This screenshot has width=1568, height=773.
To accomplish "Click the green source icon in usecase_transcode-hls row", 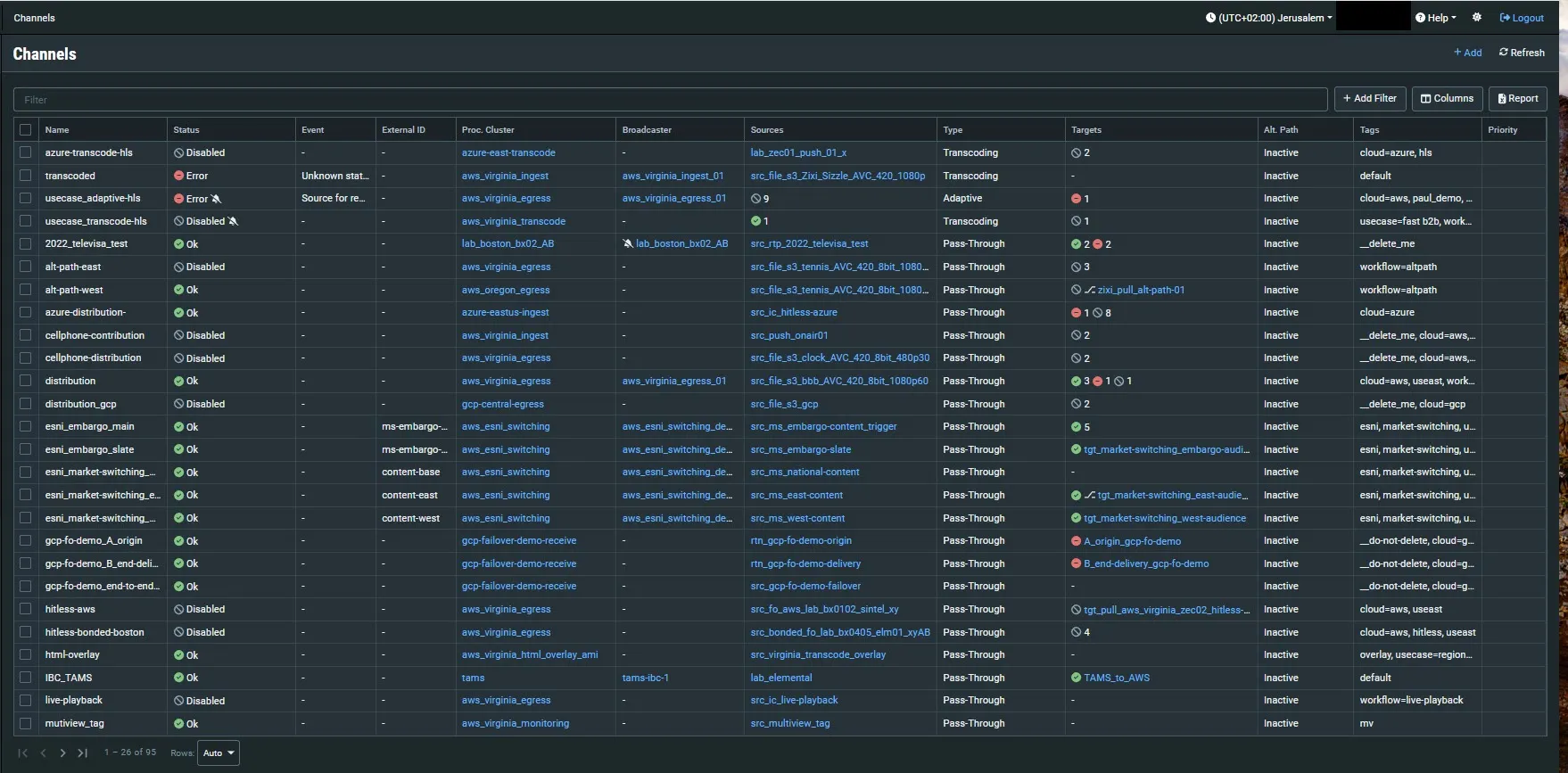I will (755, 221).
